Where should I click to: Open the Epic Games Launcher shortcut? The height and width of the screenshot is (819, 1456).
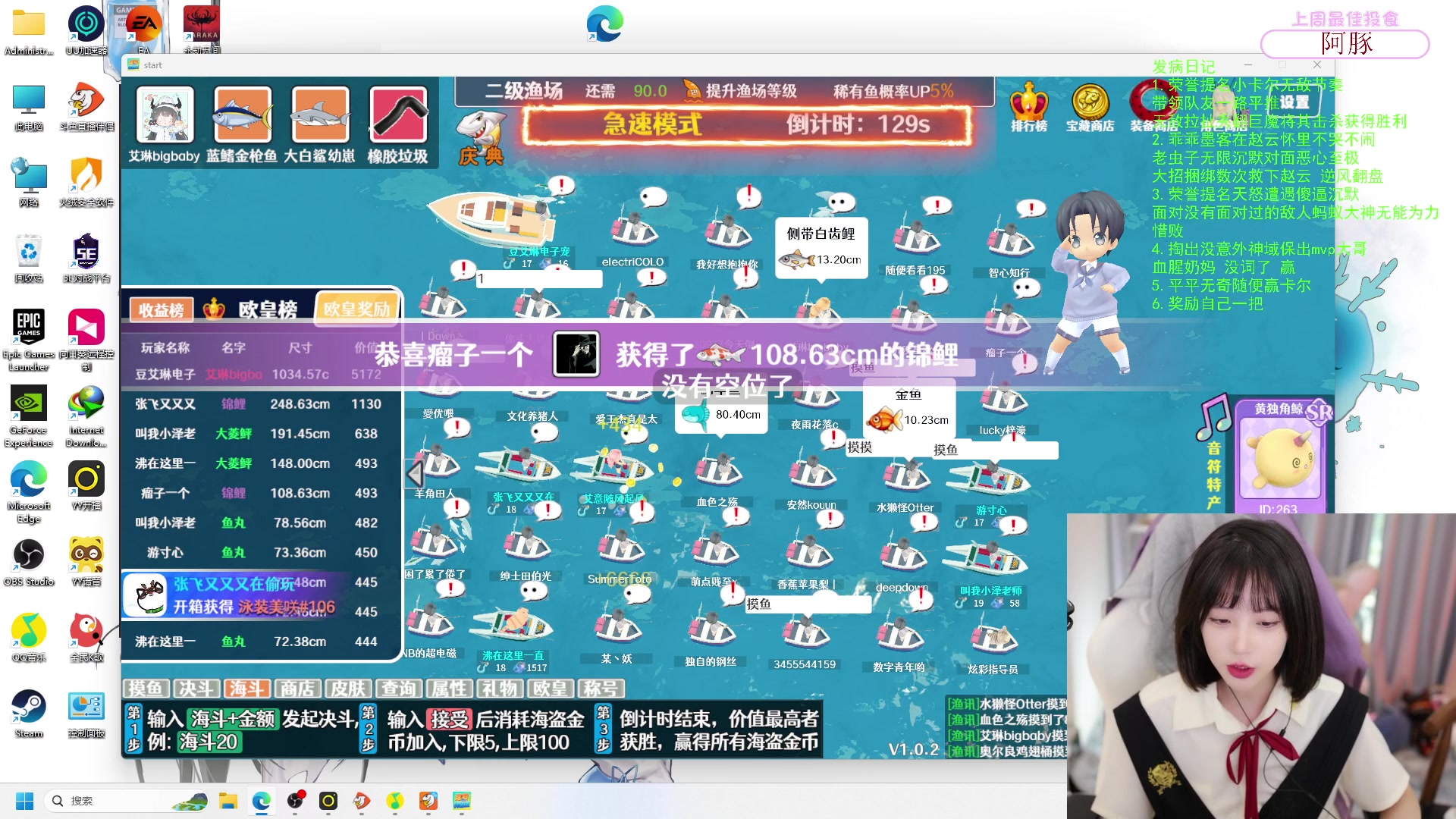click(29, 340)
